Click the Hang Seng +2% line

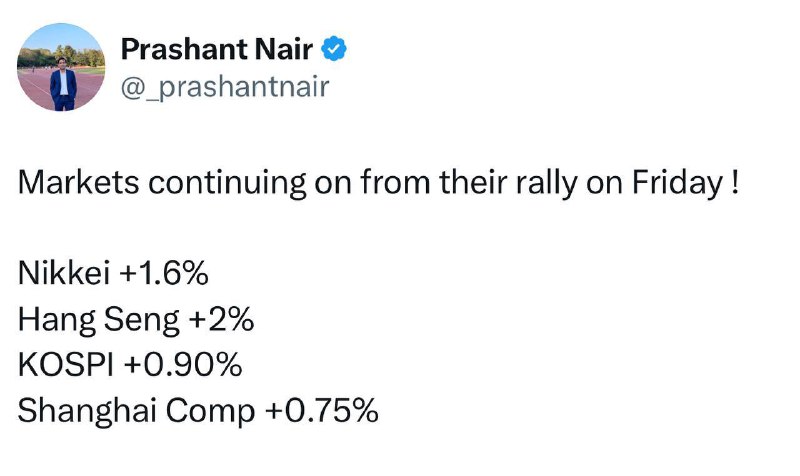point(136,320)
